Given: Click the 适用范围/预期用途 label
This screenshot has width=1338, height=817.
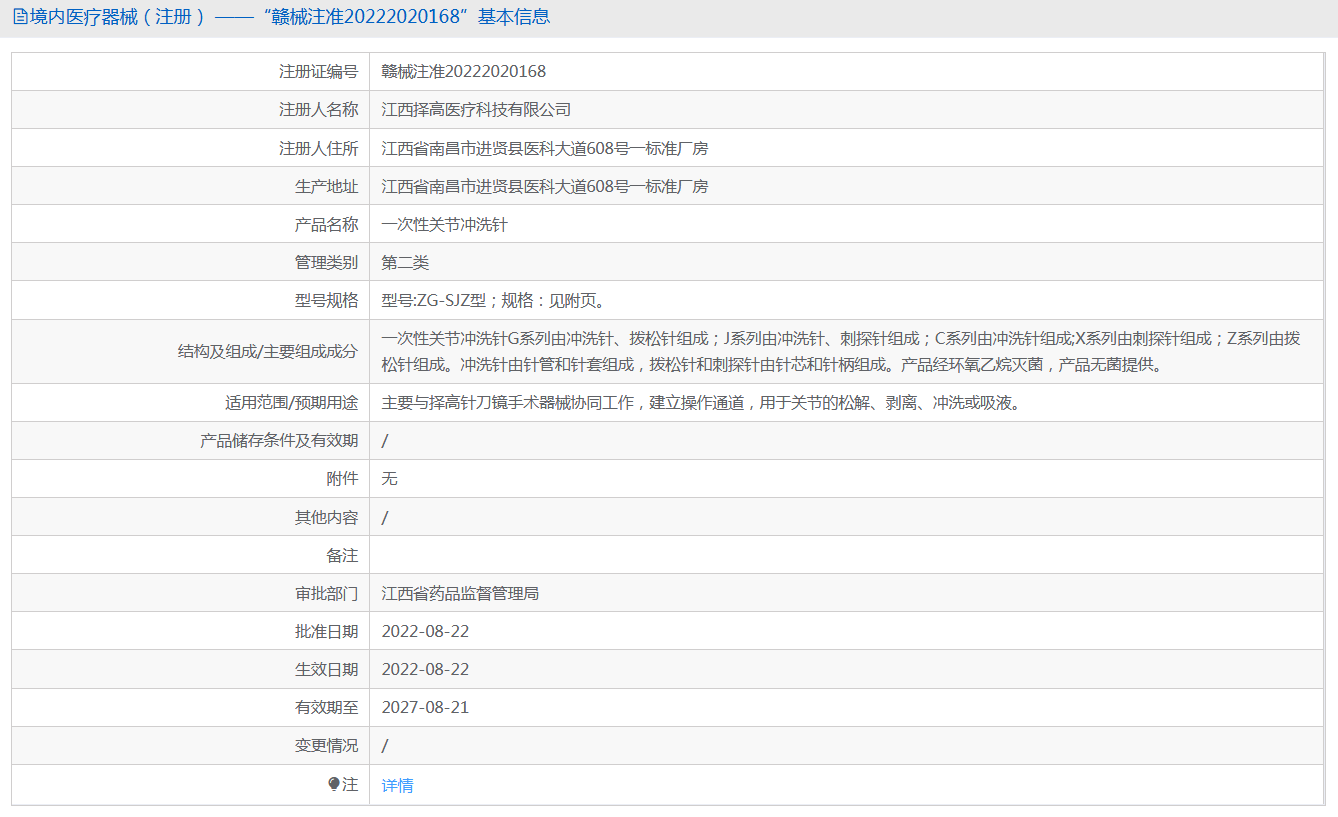Looking at the screenshot, I should pos(291,403).
